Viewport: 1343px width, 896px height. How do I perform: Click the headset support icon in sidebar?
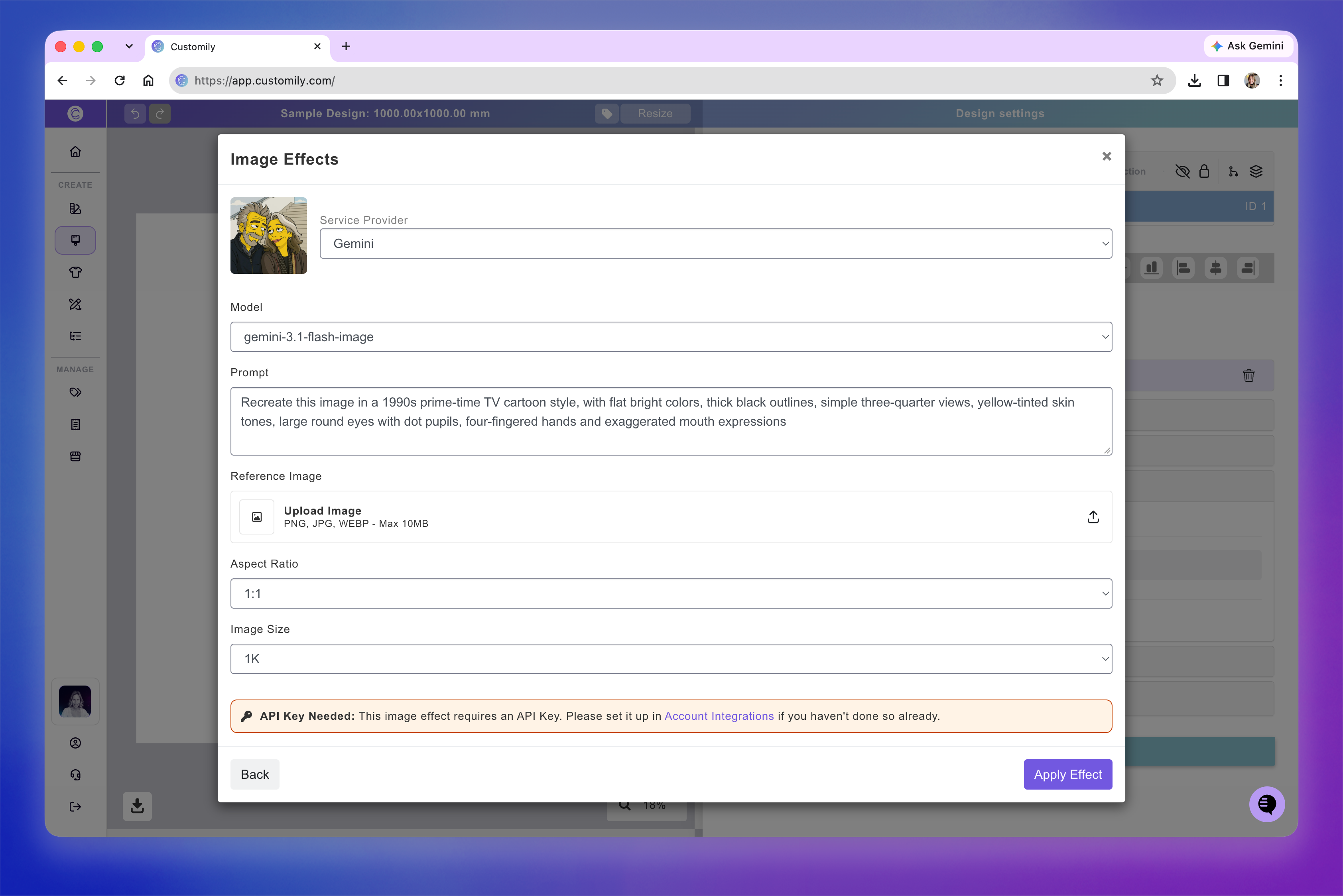pos(75,775)
